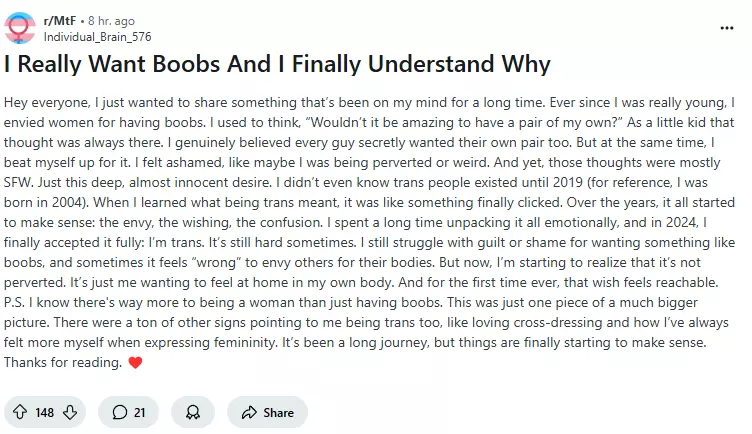The height and width of the screenshot is (434, 752).
Task: Click the red heart emoji in the post
Action: 136,362
